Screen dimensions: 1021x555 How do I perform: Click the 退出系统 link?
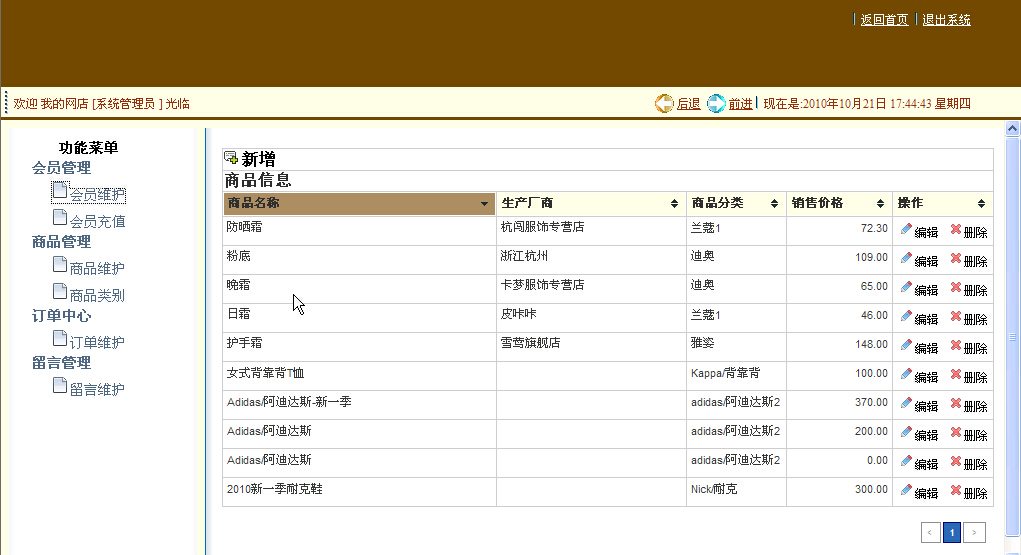tap(946, 20)
